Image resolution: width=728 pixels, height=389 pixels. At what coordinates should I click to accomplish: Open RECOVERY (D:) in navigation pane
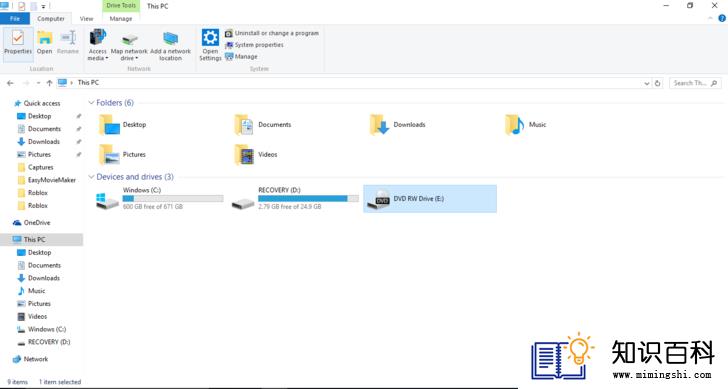pyautogui.click(x=49, y=342)
